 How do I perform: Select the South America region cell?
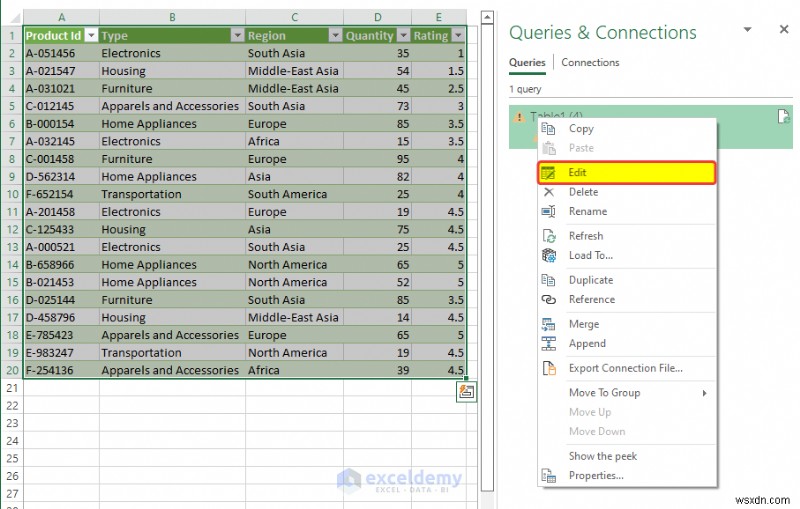[x=294, y=195]
